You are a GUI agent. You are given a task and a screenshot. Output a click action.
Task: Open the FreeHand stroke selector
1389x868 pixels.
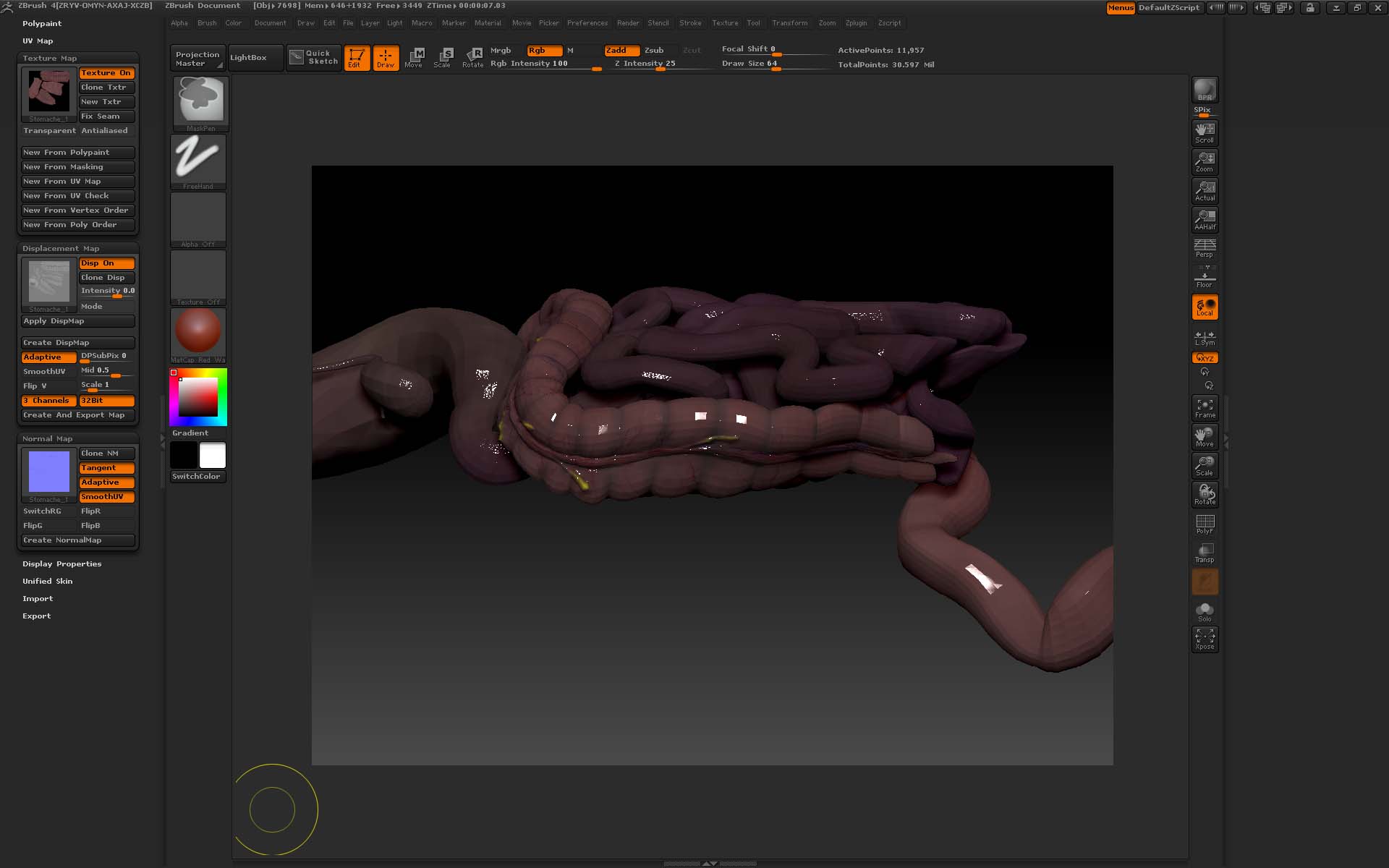pyautogui.click(x=198, y=161)
